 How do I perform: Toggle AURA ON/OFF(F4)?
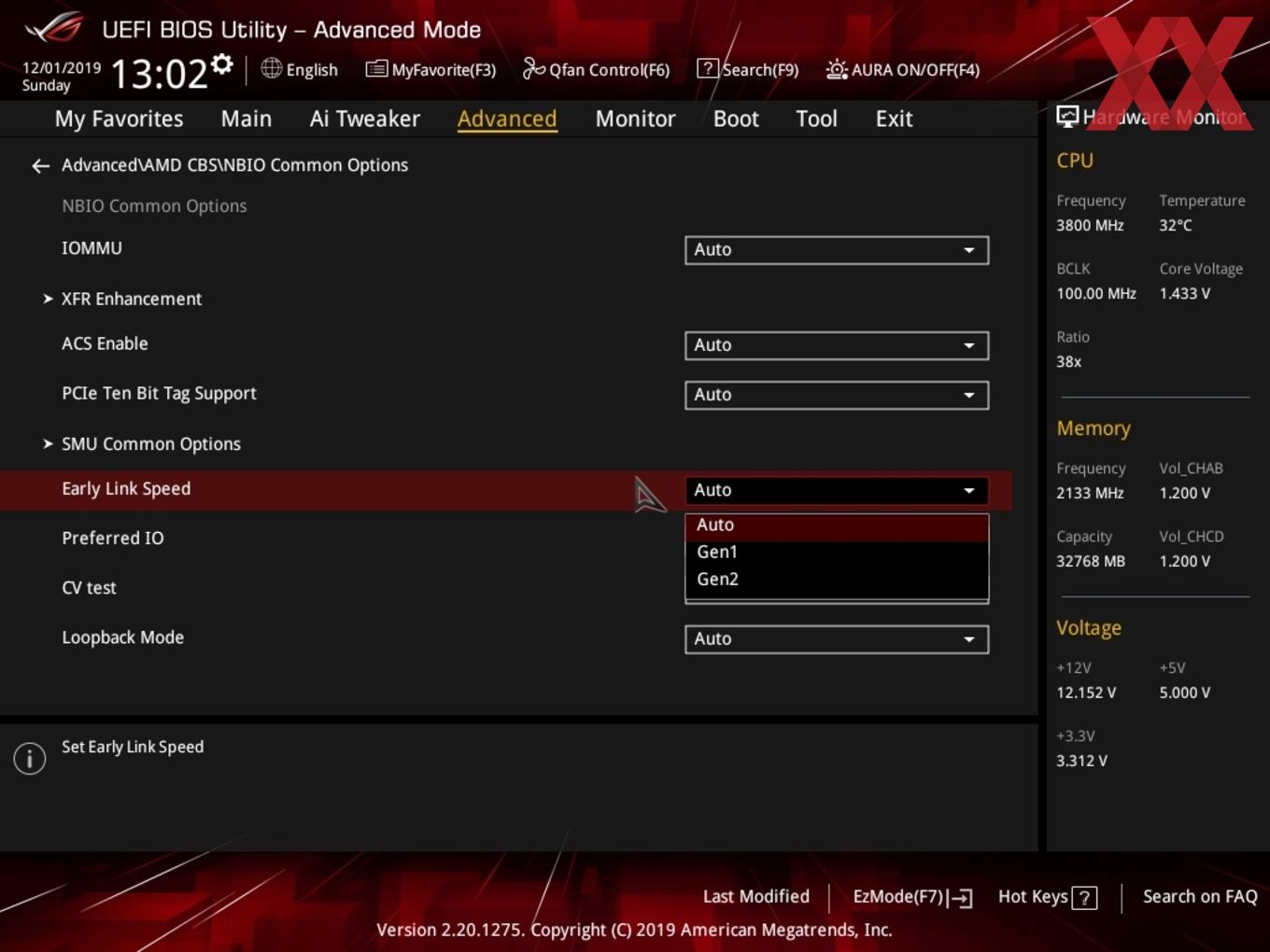(x=903, y=69)
